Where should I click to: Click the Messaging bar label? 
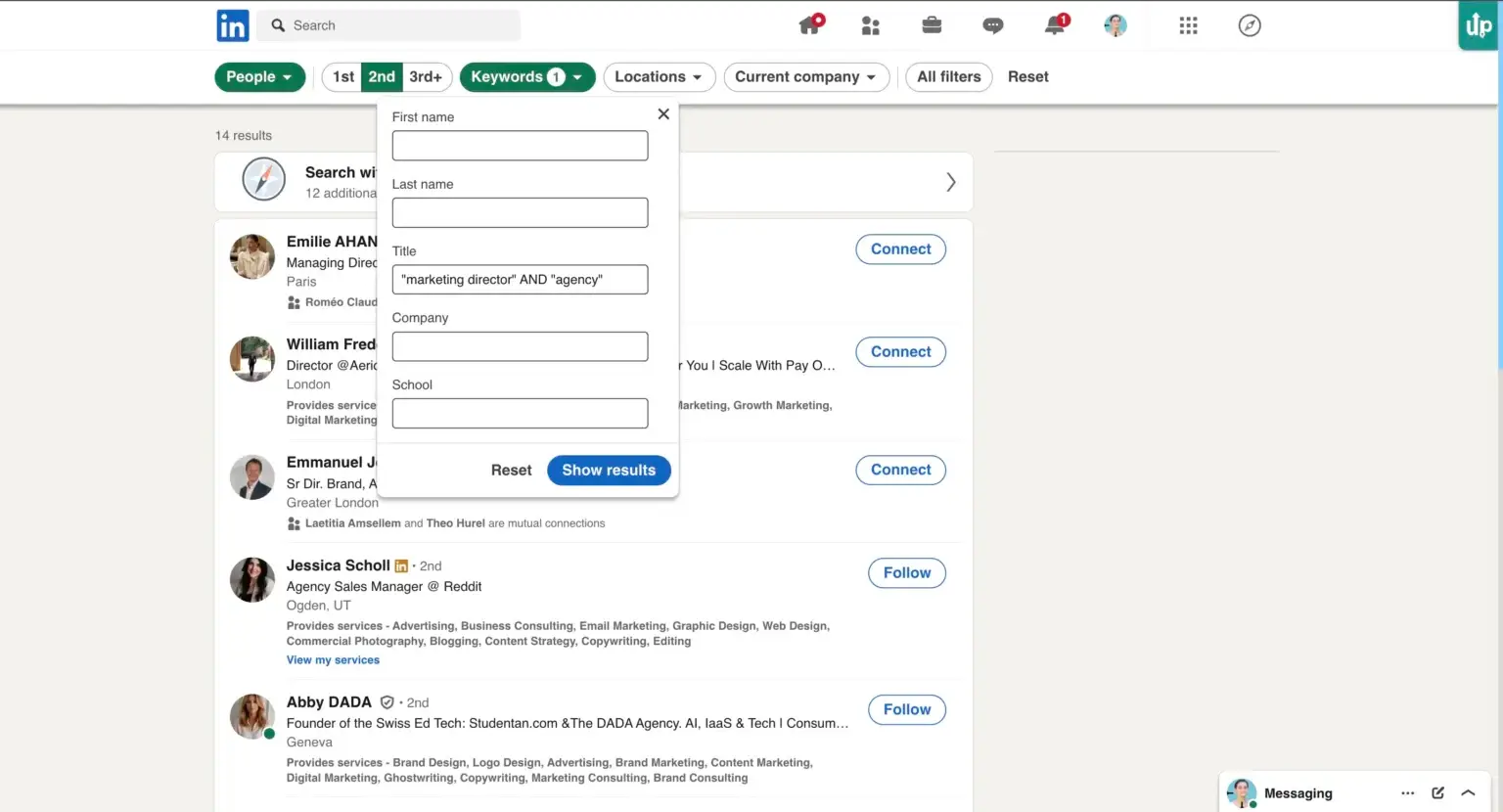[x=1298, y=793]
